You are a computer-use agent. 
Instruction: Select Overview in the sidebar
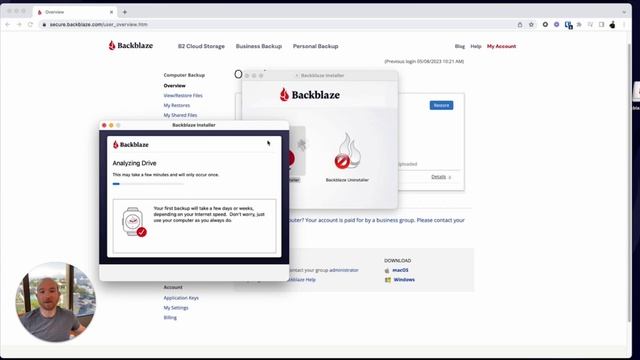[x=174, y=86]
